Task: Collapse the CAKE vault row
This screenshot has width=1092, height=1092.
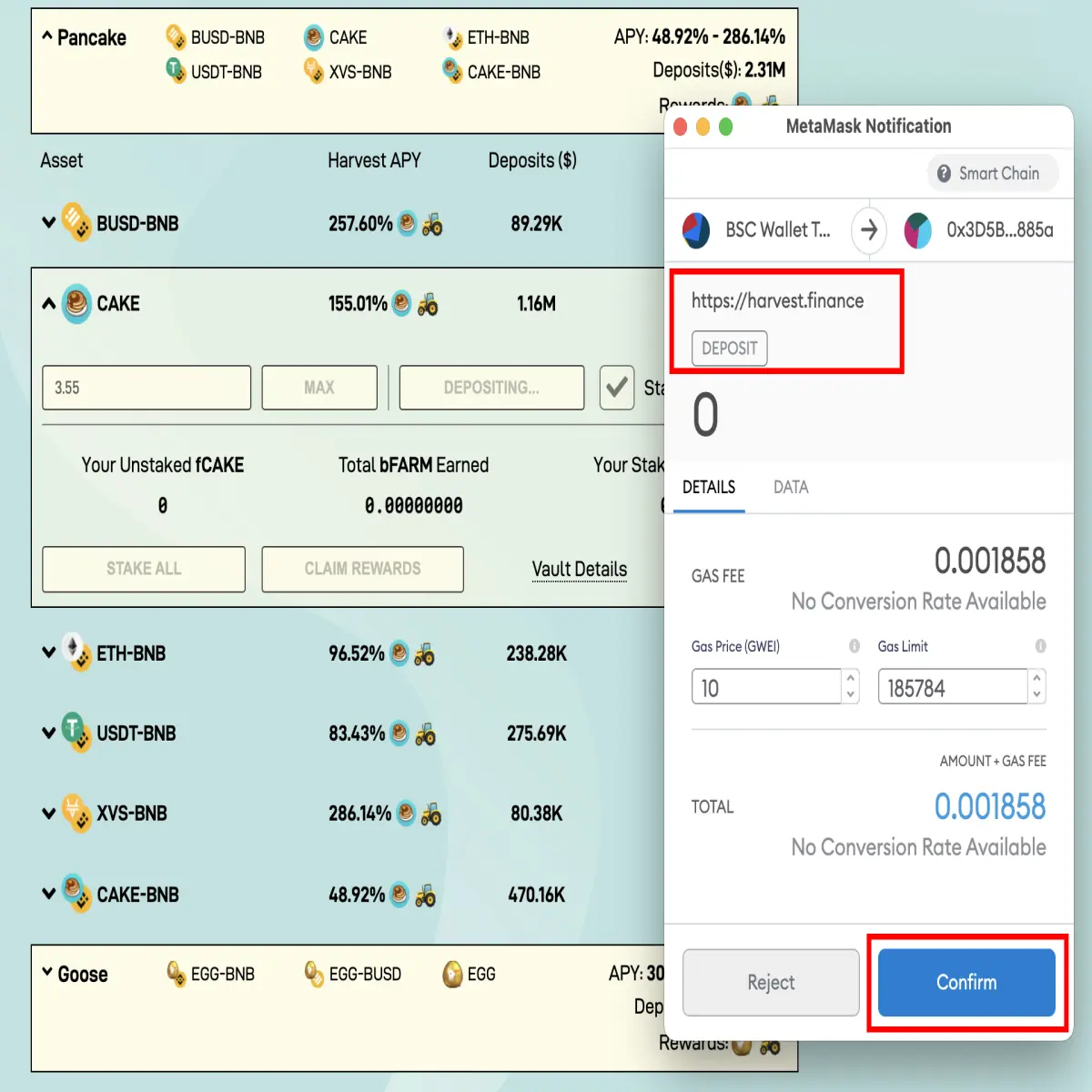Action: click(x=49, y=303)
